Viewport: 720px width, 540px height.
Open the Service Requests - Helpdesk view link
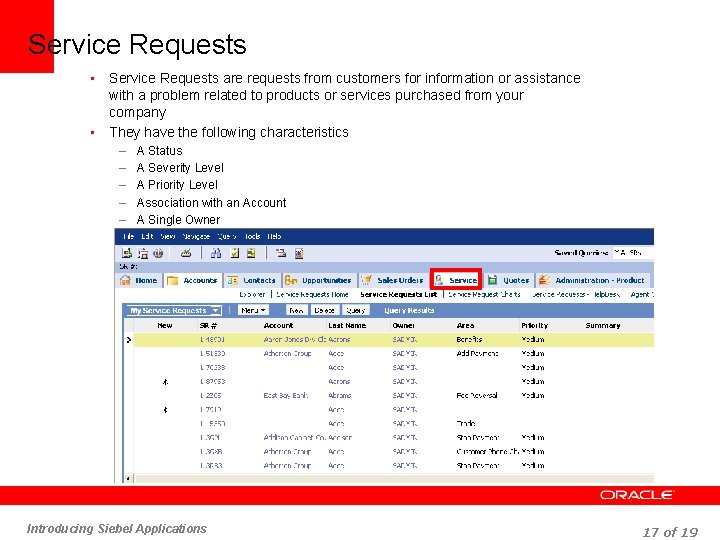pyautogui.click(x=576, y=294)
